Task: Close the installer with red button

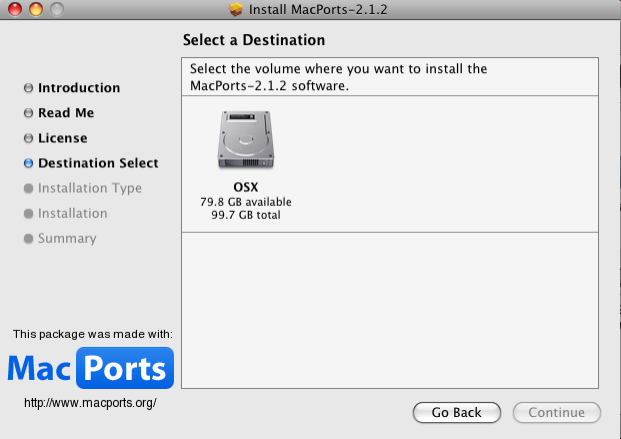Action: click(13, 9)
